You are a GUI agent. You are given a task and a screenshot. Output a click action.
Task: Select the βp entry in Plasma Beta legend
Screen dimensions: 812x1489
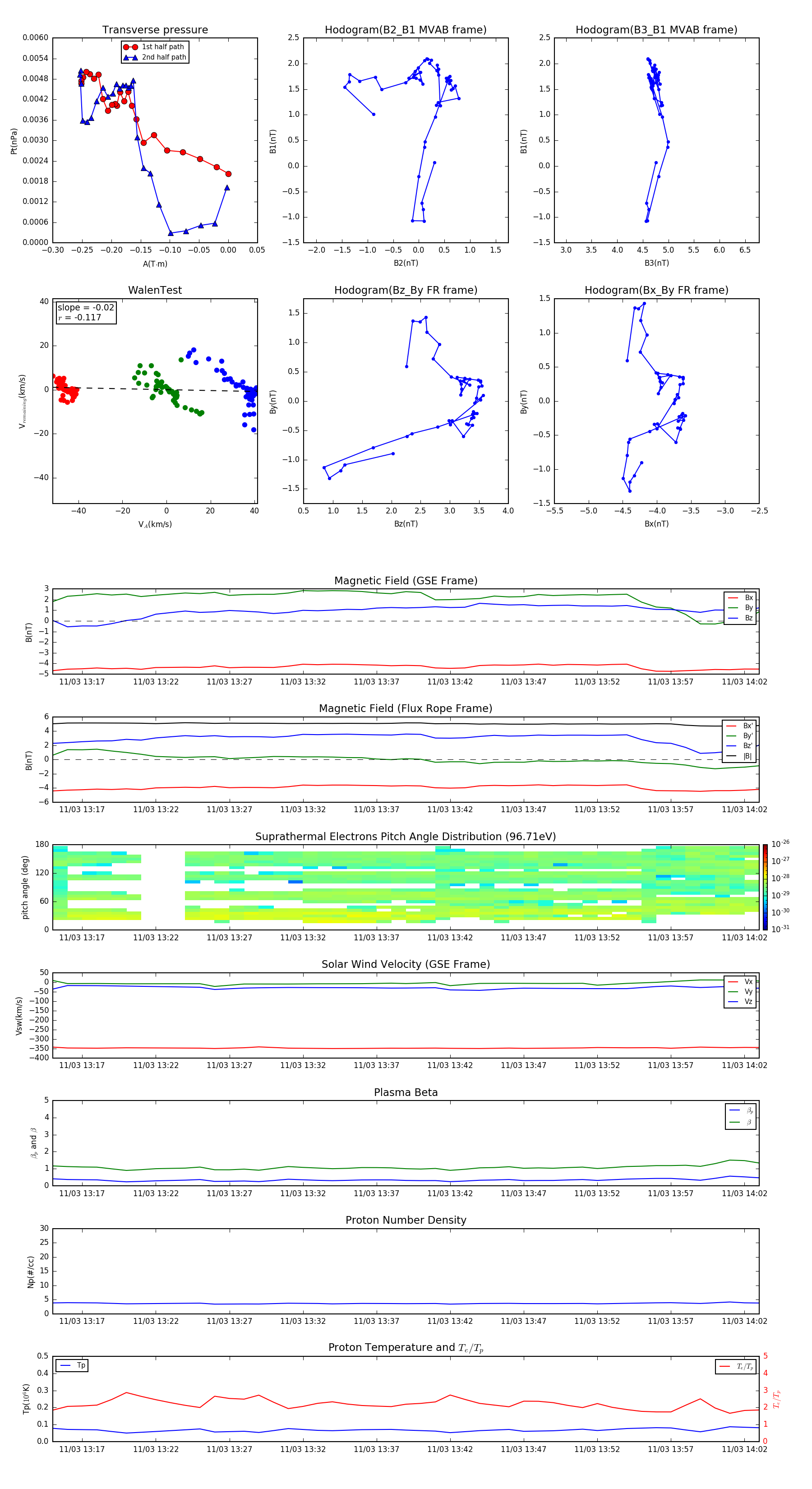(x=741, y=1110)
